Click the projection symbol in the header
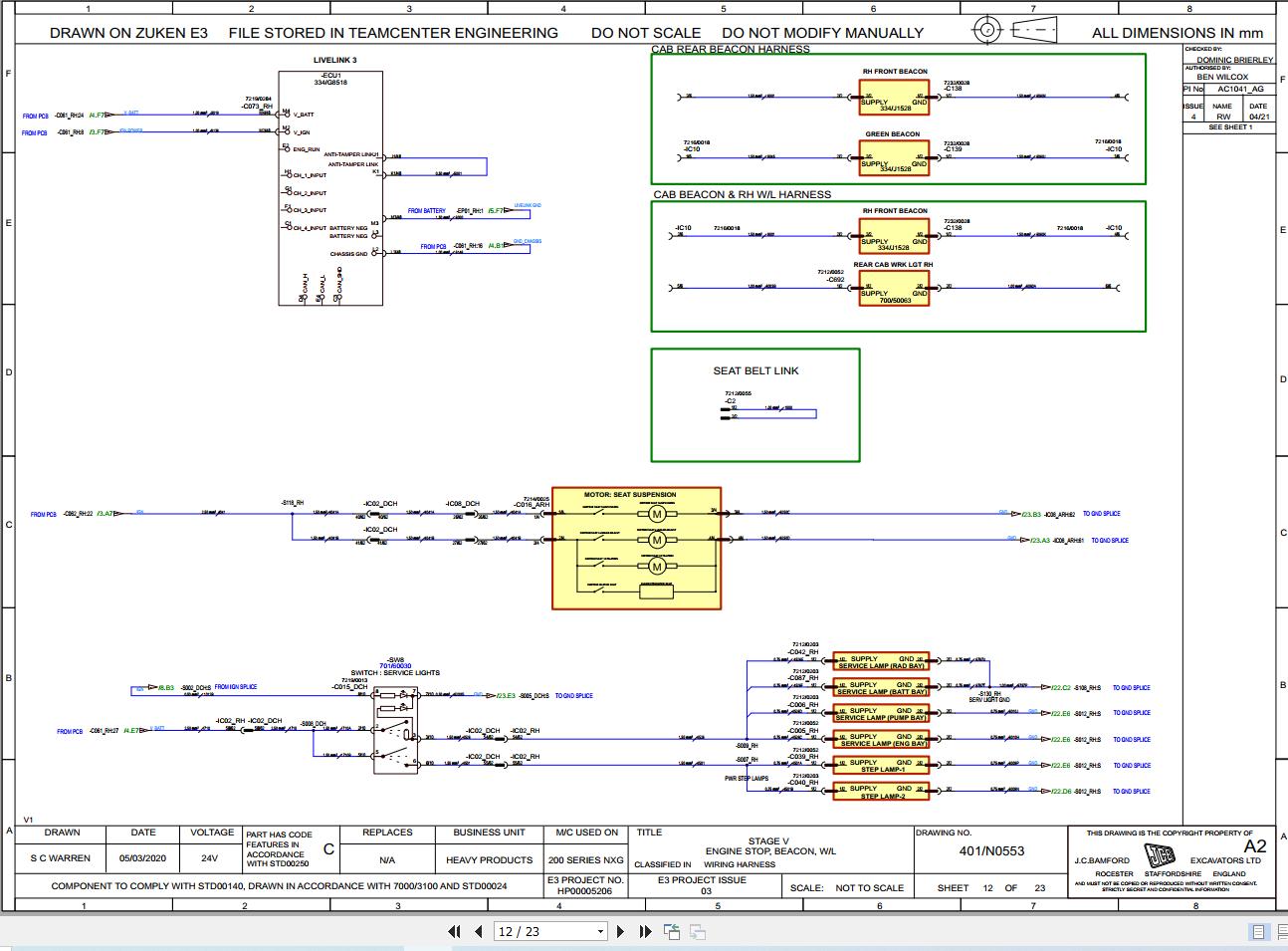The height and width of the screenshot is (951, 1288). (1013, 29)
